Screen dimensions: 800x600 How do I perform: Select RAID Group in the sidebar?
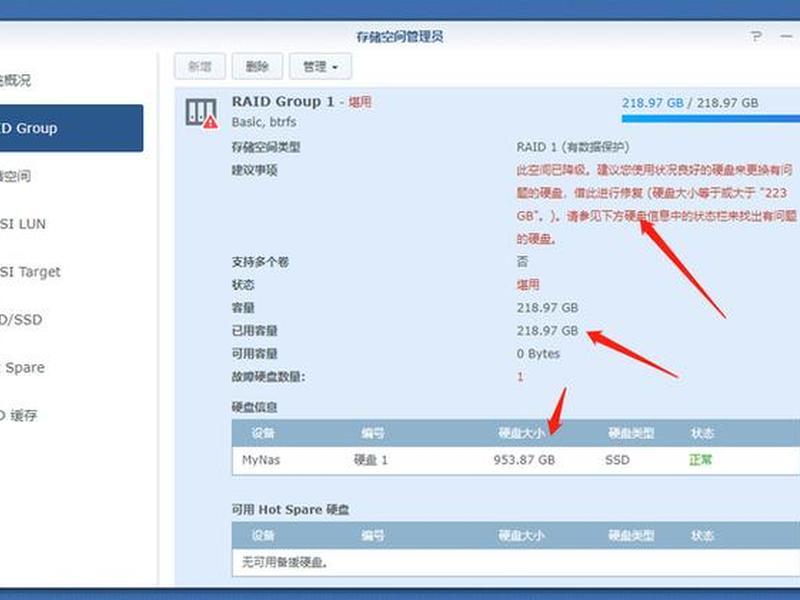71,128
